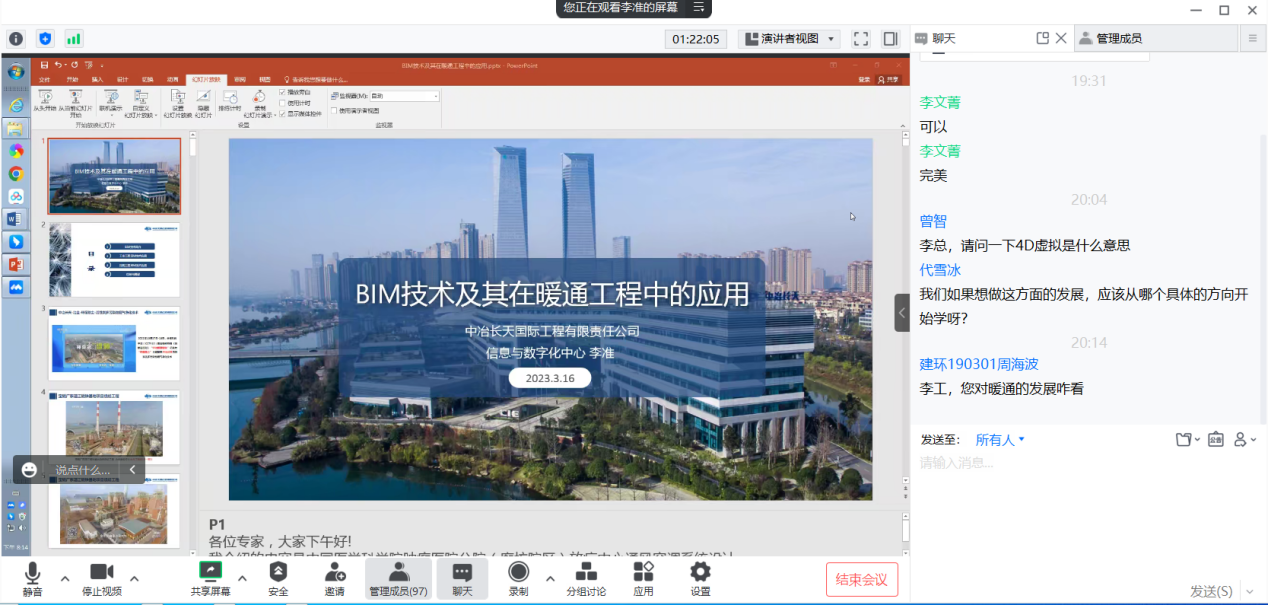Uncheck the 播放旁白 checkbox
The width and height of the screenshot is (1268, 605).
(282, 92)
